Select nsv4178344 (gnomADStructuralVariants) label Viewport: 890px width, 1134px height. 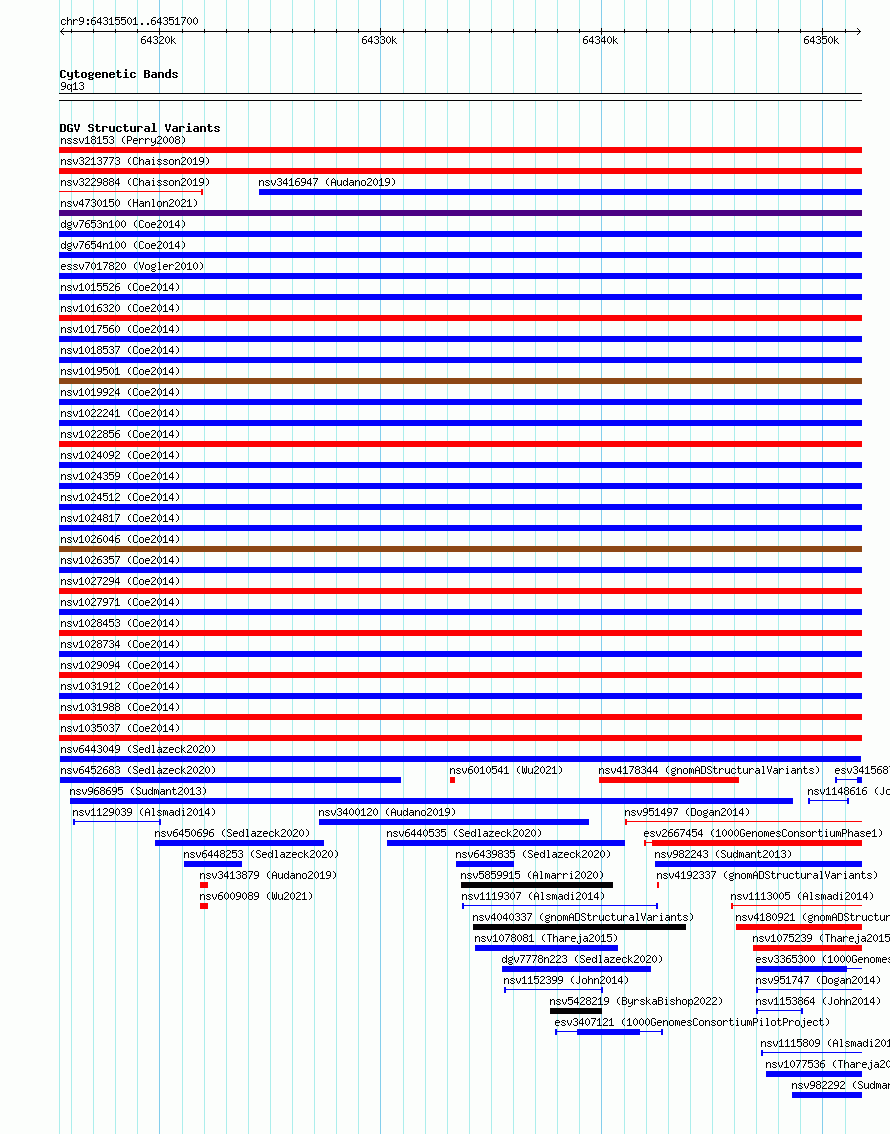(x=709, y=770)
